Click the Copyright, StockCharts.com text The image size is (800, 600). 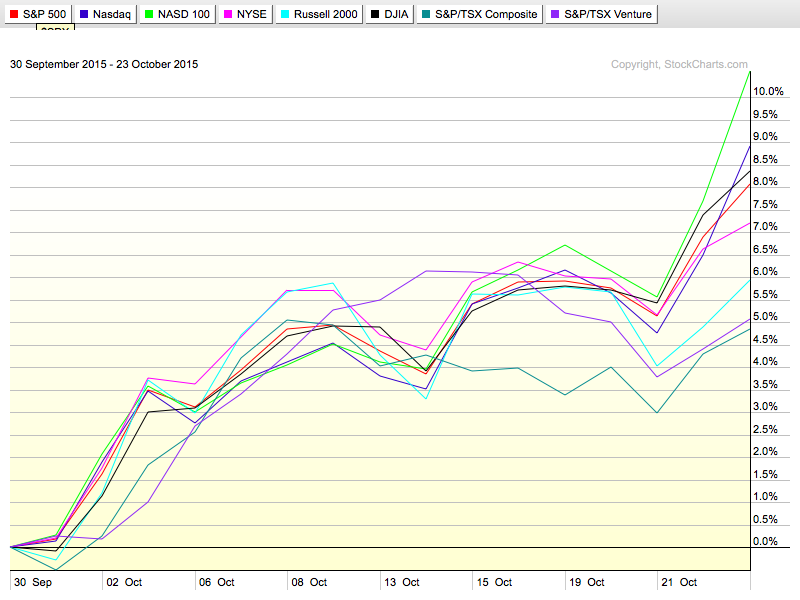point(679,64)
